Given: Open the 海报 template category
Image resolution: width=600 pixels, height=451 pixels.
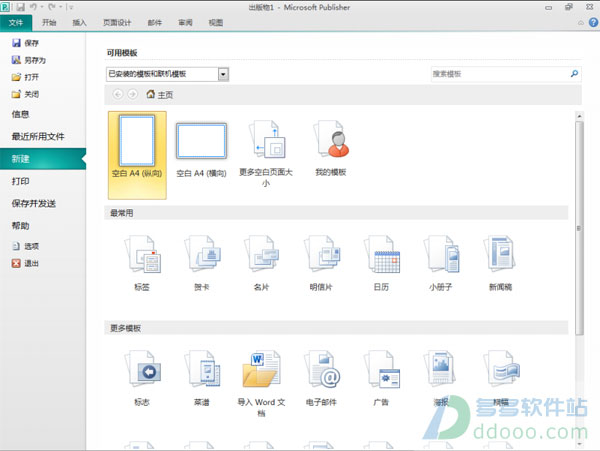Looking at the screenshot, I should 441,378.
